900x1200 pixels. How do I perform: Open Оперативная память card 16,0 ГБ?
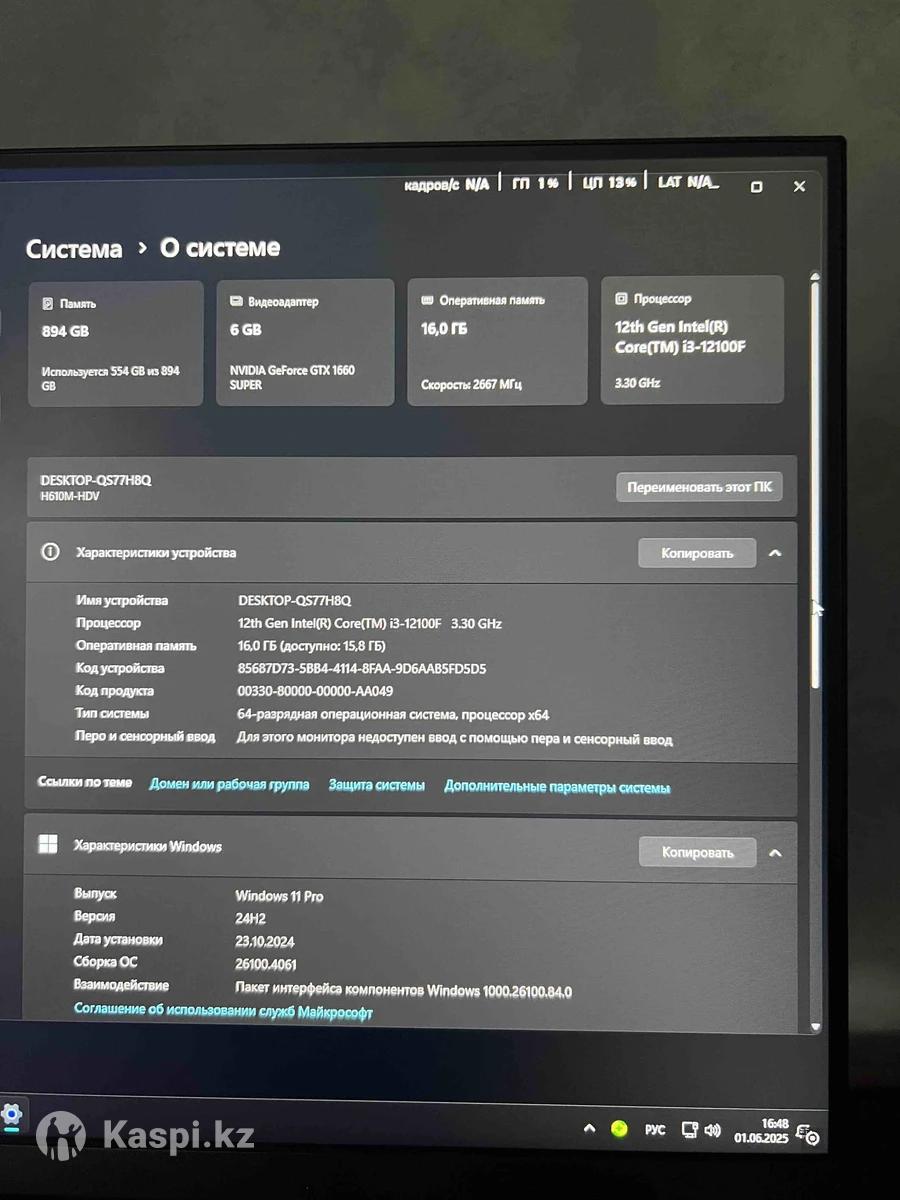(x=497, y=341)
